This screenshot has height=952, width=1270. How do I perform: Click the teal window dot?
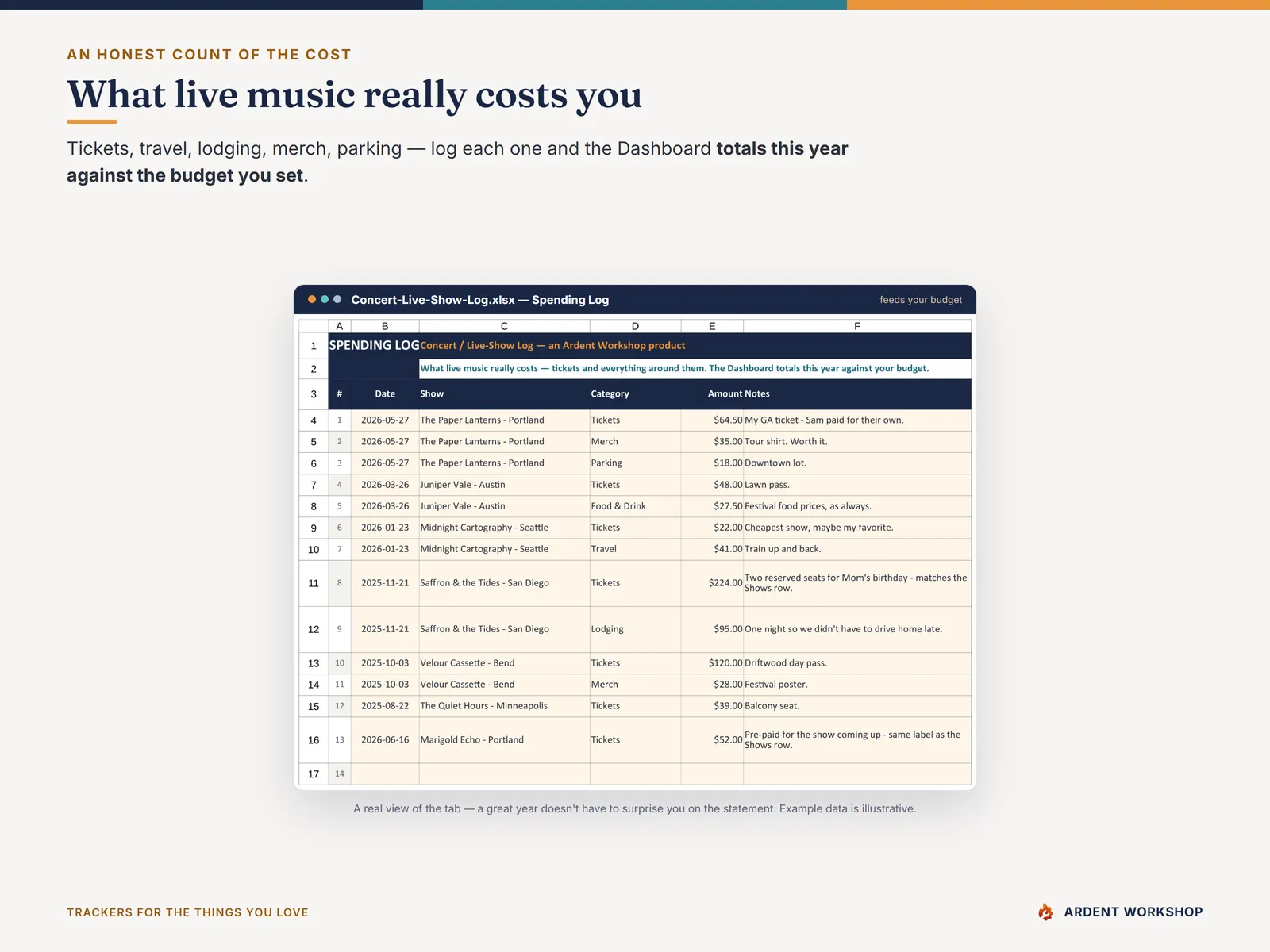tap(325, 299)
